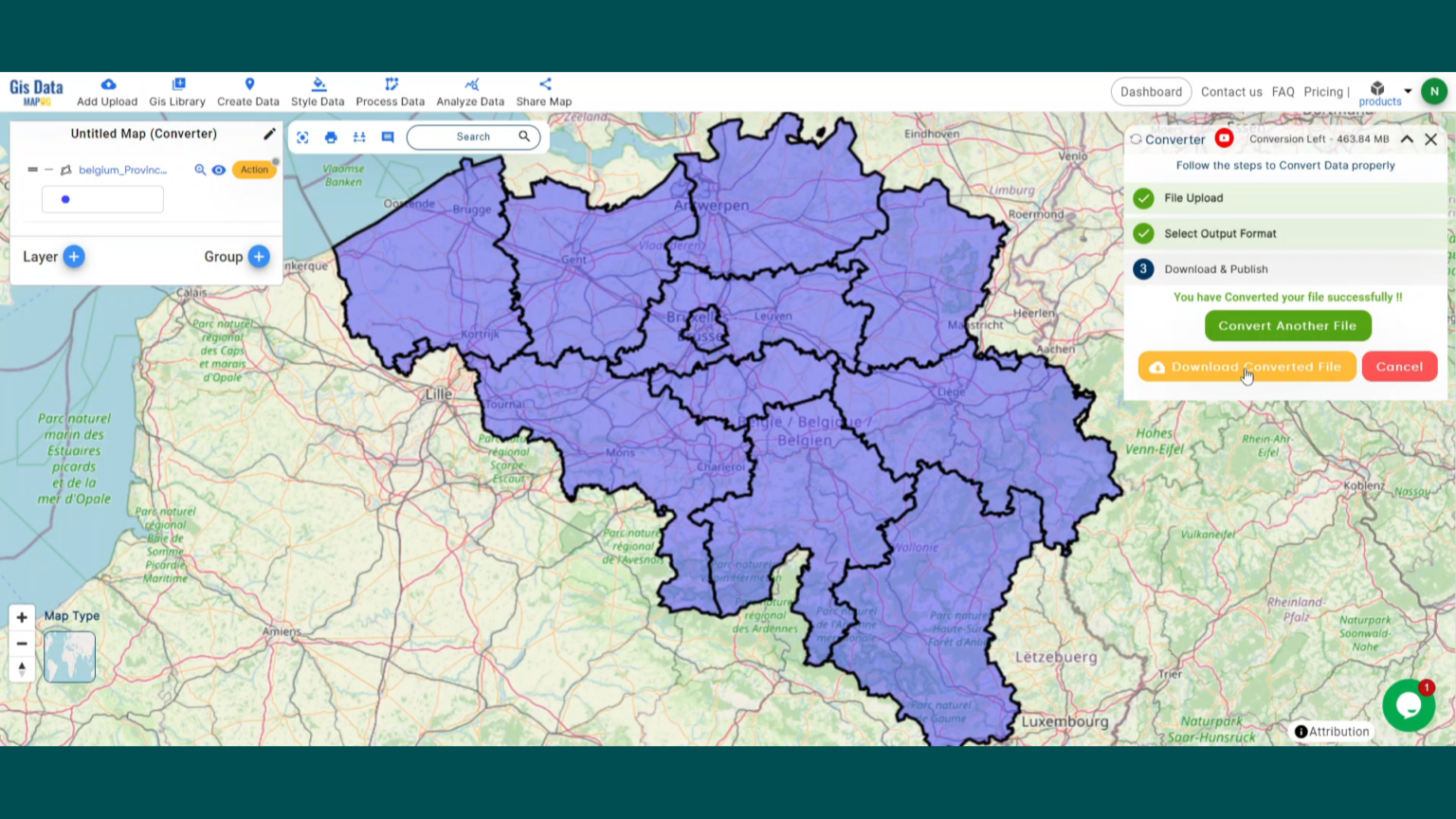The image size is (1456, 819).
Task: Expand the Map Type selector
Action: [x=68, y=656]
